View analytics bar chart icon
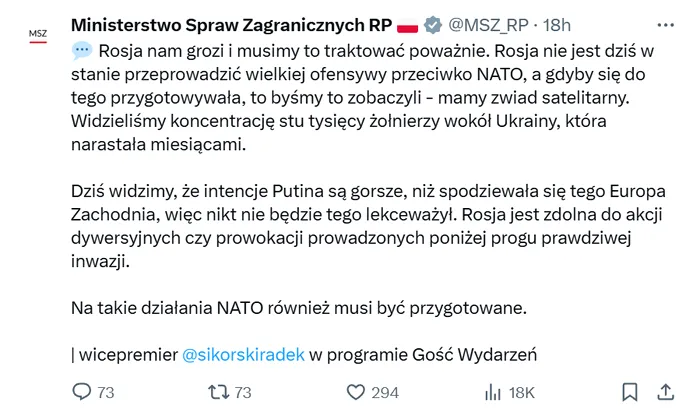Screen dimensions: 700x416 [493, 392]
